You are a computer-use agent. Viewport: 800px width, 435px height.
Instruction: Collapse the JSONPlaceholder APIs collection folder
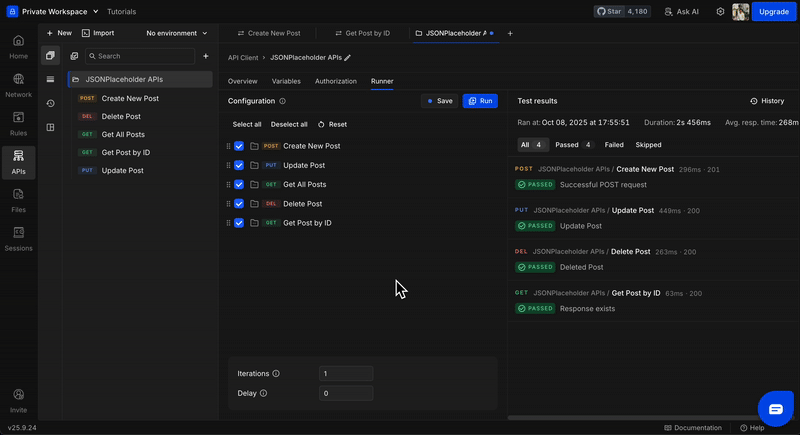pos(76,79)
